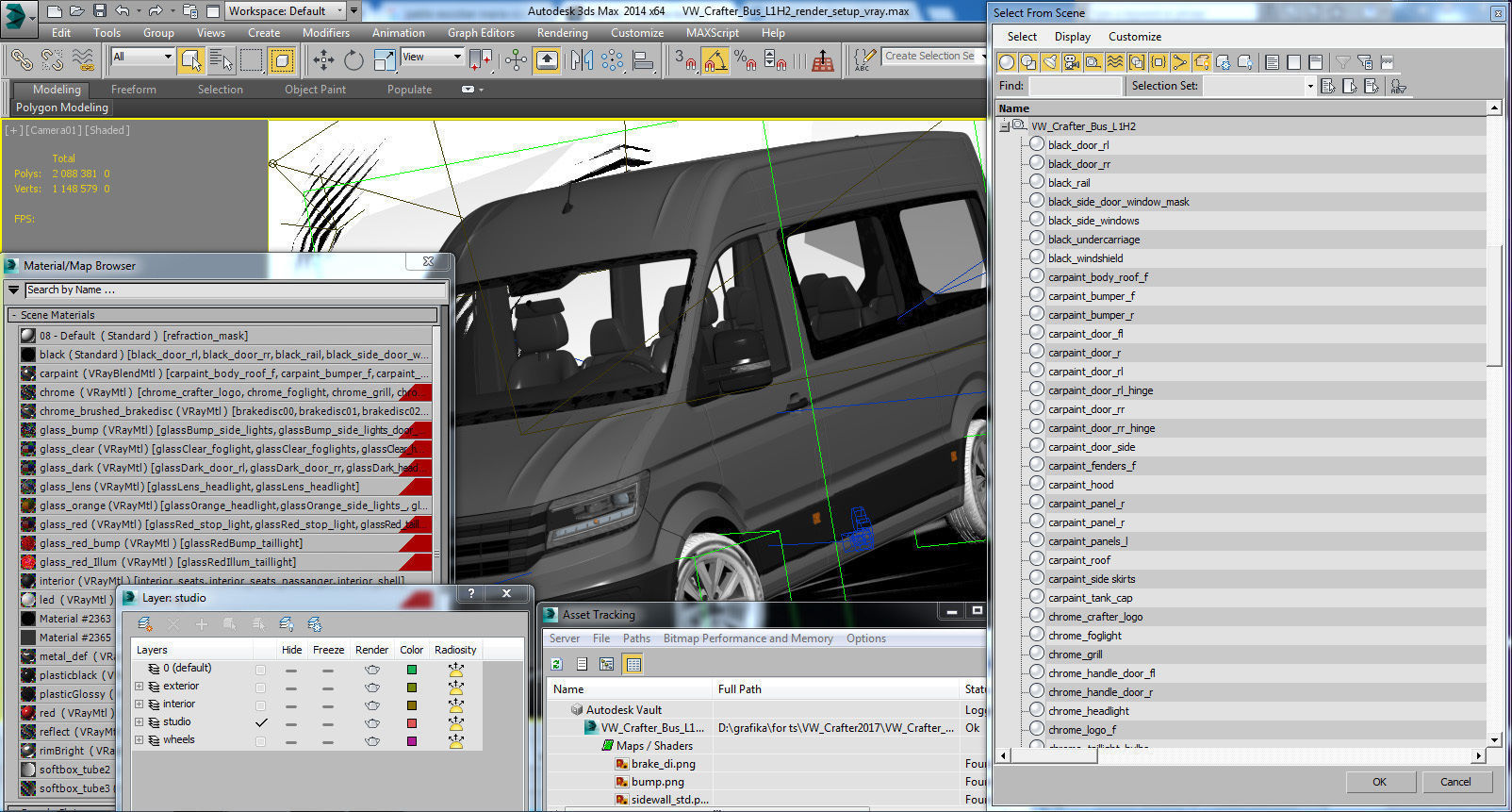1512x812 pixels.
Task: Activate the Select Object tool
Action: coord(191,60)
